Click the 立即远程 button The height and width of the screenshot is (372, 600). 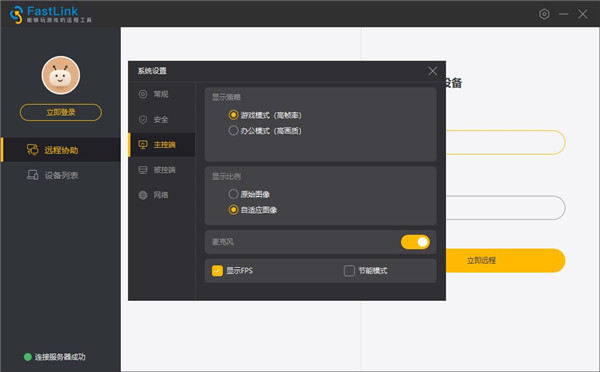tap(505, 260)
